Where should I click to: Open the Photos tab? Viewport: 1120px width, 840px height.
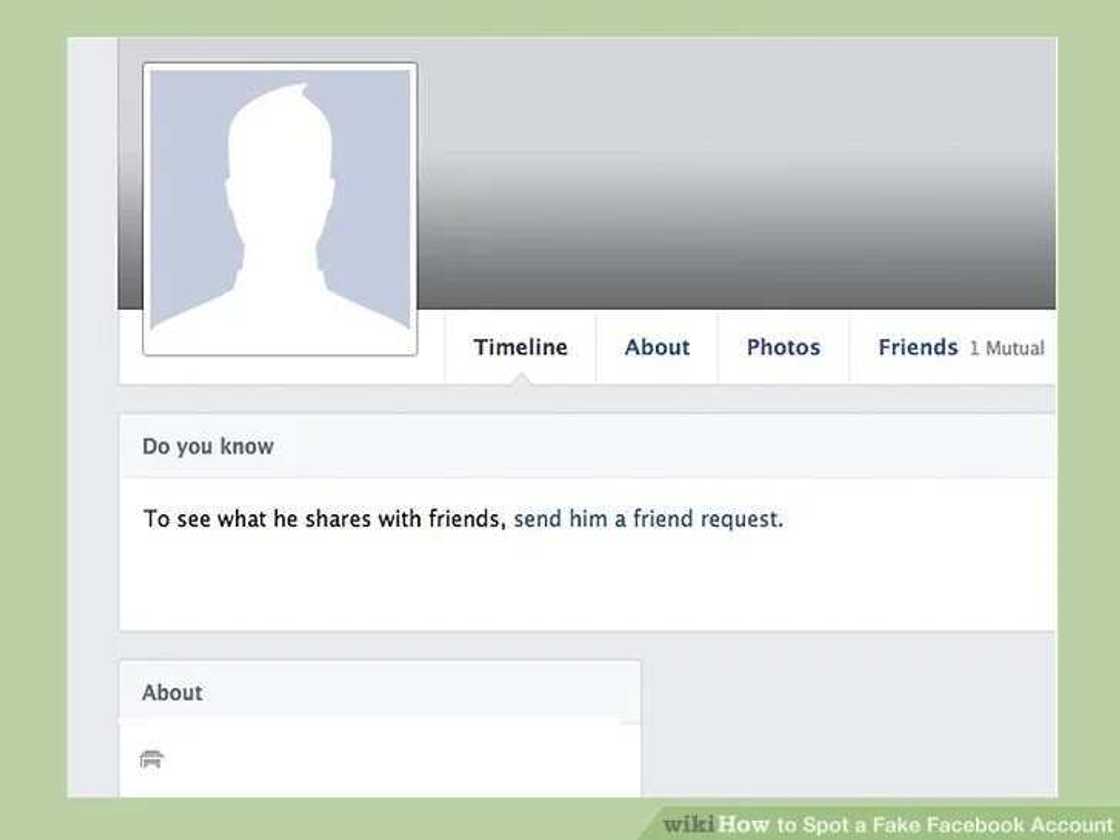click(783, 347)
